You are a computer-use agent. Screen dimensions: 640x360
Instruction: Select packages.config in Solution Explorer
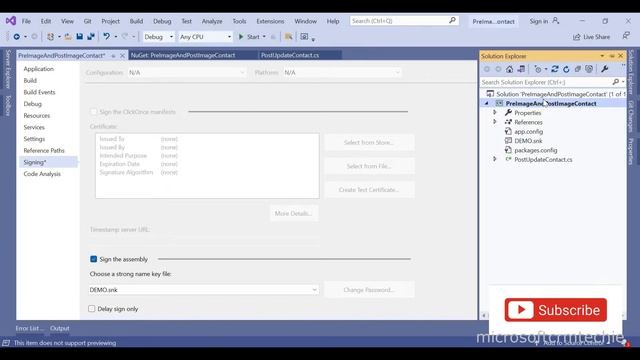coord(536,150)
